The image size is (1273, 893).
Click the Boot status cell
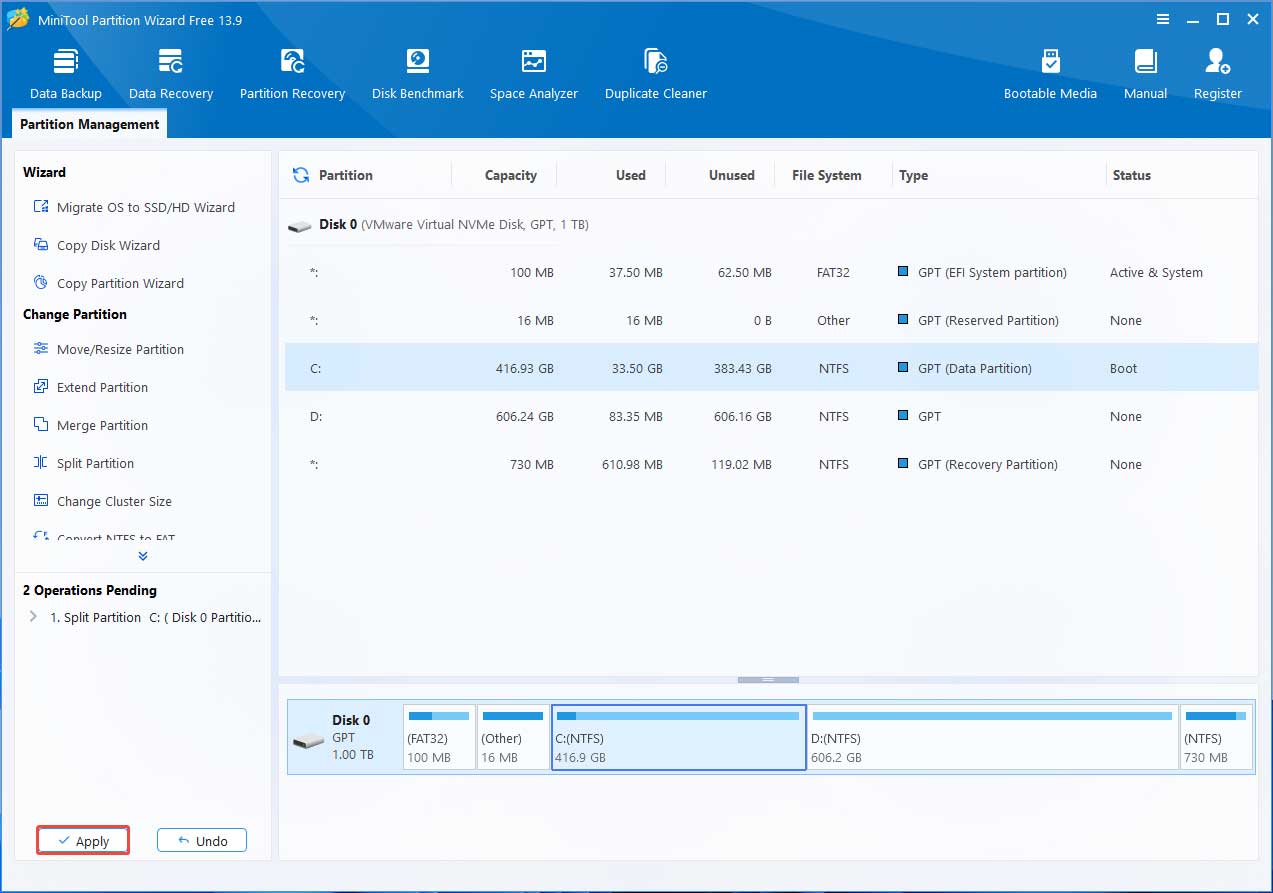tap(1123, 368)
